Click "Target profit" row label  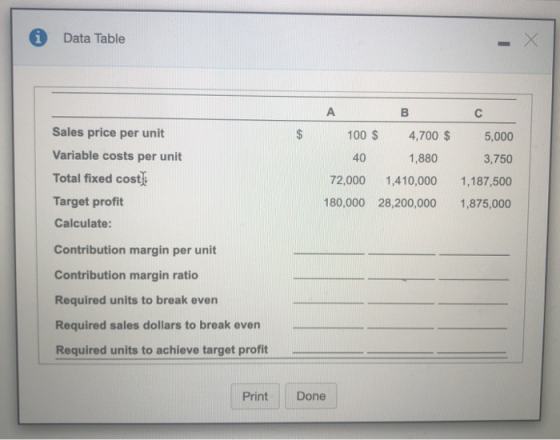(88, 201)
